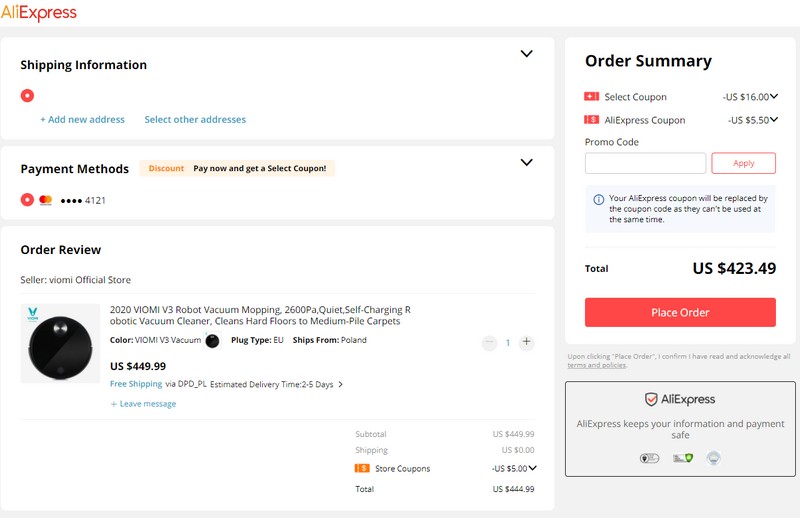Expand the Store Coupons dropdown
This screenshot has width=800, height=518.
click(x=533, y=468)
